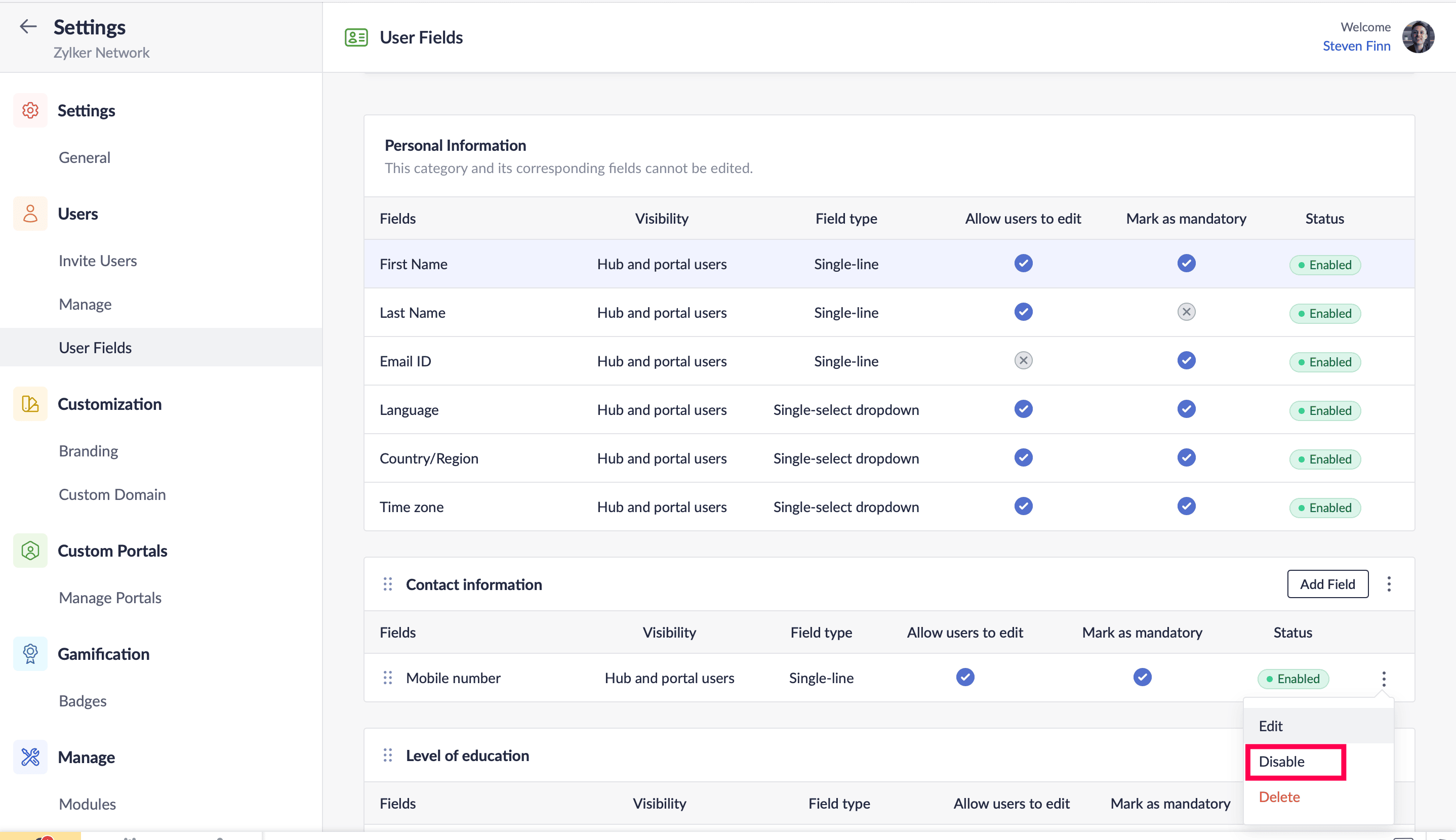Viewport: 1456px width, 840px height.
Task: Choose Delete in the context menu
Action: coord(1279,796)
